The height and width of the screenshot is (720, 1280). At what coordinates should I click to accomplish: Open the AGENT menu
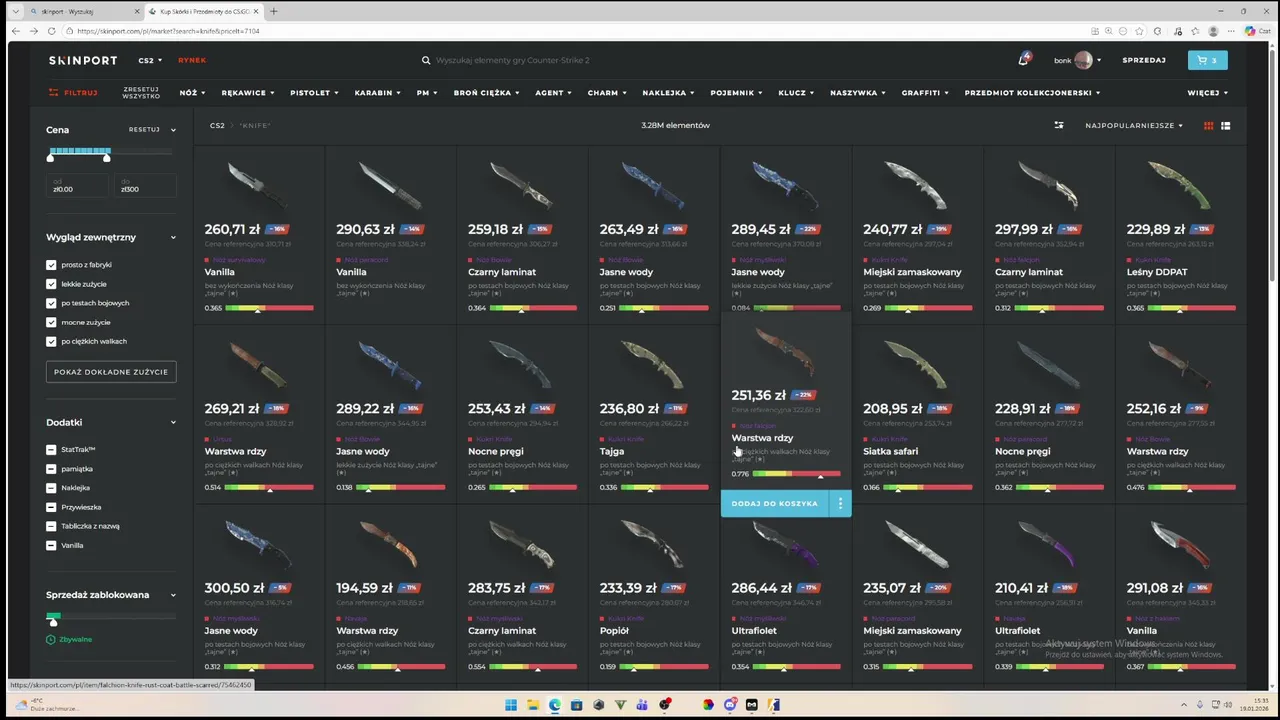553,92
